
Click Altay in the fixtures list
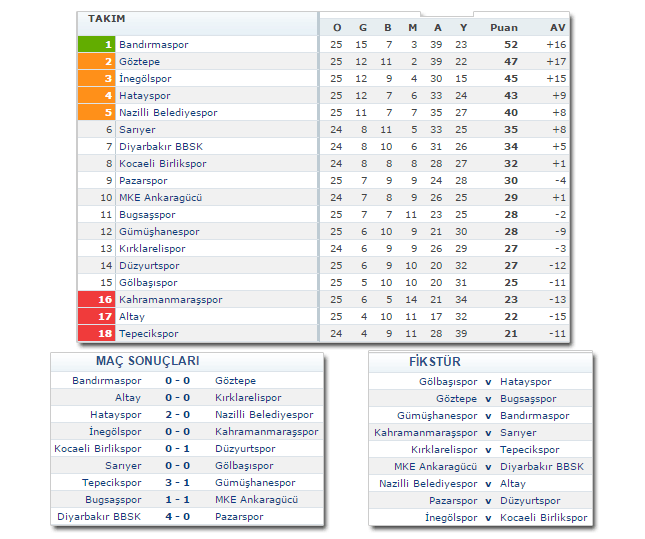pos(512,484)
